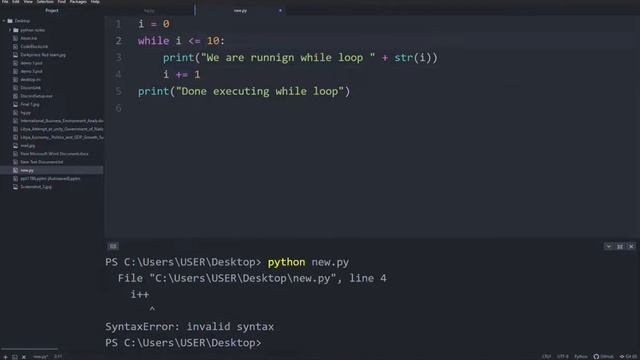Click the terminal tab icon above the prompt
Screen dimensions: 640x360
click(x=113, y=246)
